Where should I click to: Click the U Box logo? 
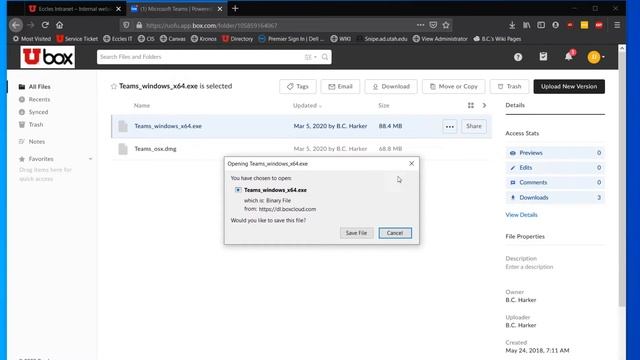point(48,57)
